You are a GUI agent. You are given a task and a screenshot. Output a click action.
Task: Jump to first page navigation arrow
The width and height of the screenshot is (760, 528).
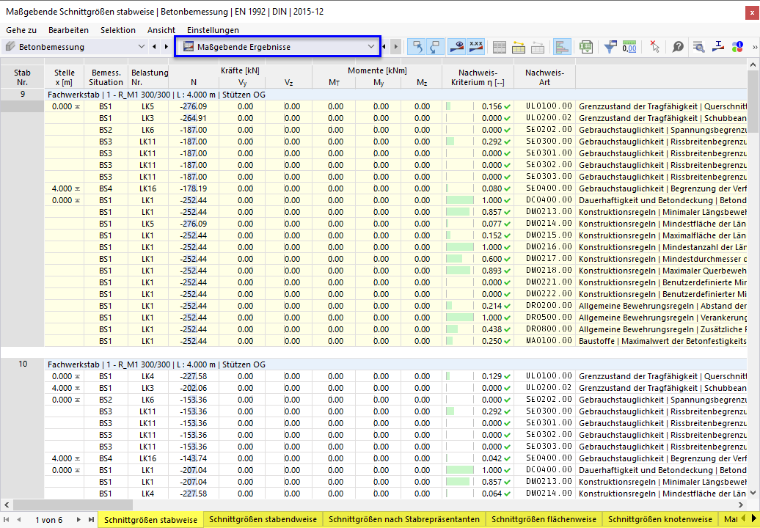pyautogui.click(x=7, y=519)
